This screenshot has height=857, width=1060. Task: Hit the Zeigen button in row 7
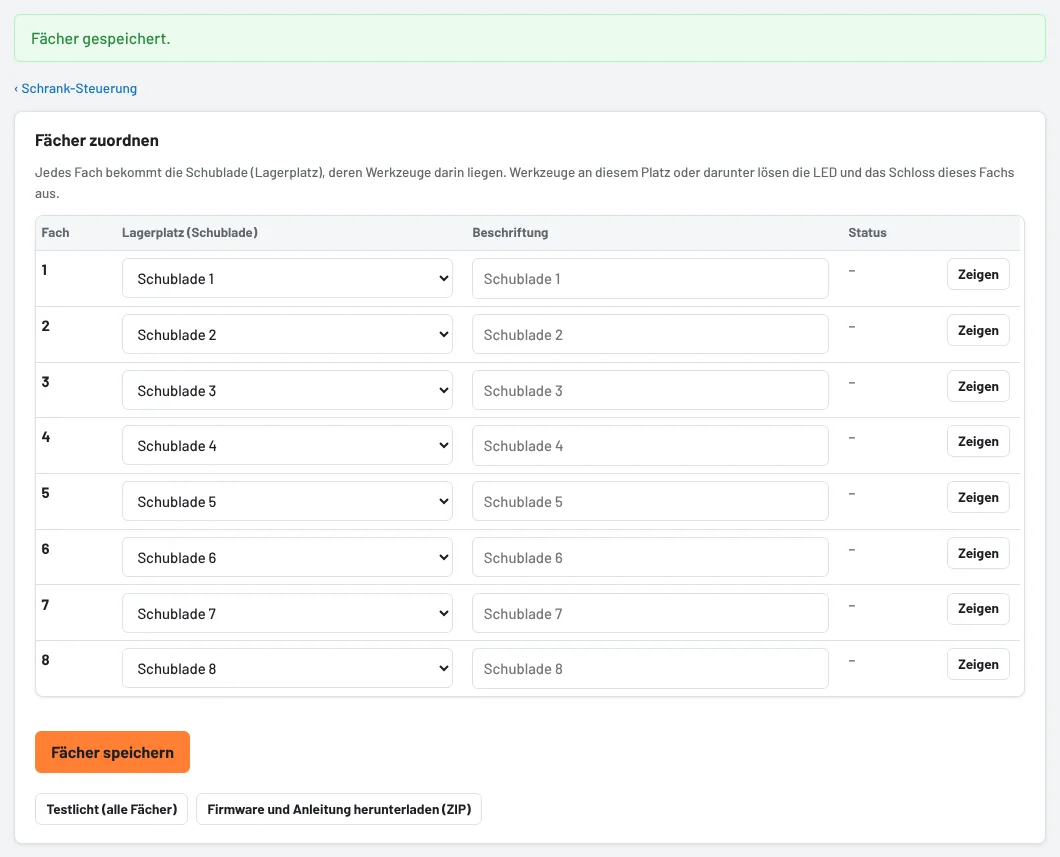point(978,609)
